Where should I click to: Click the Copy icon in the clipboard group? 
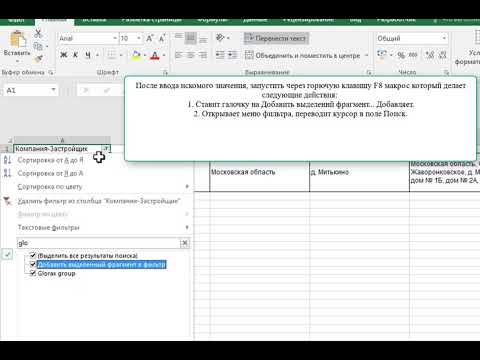tap(38, 46)
